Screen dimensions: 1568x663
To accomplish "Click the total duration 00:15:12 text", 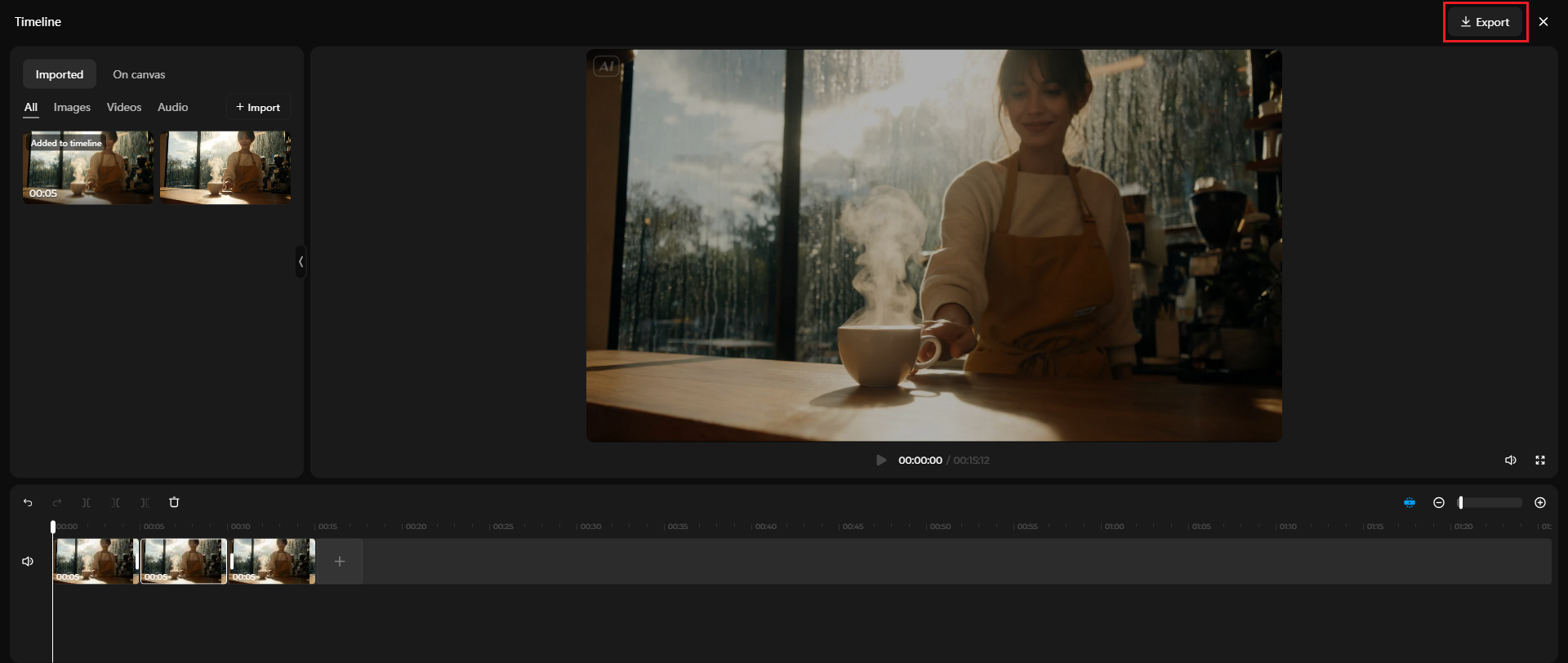I will point(972,461).
